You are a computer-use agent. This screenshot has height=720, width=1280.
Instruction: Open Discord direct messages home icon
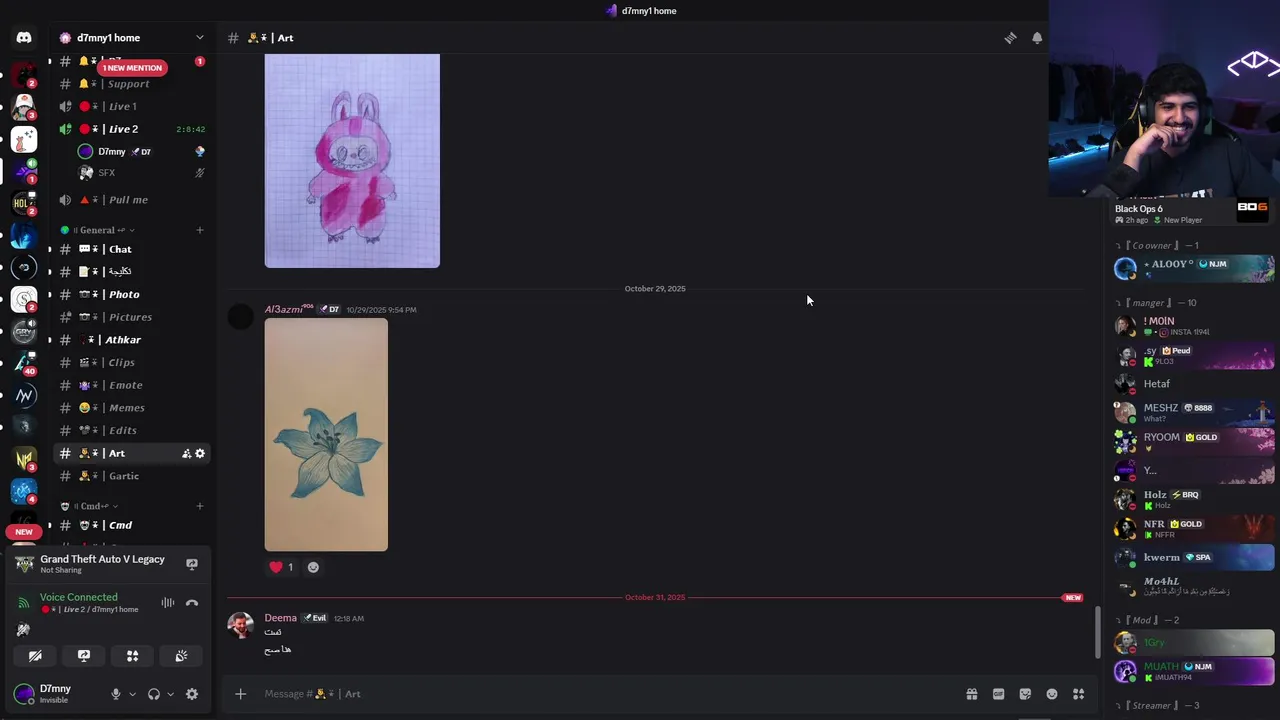(x=24, y=38)
